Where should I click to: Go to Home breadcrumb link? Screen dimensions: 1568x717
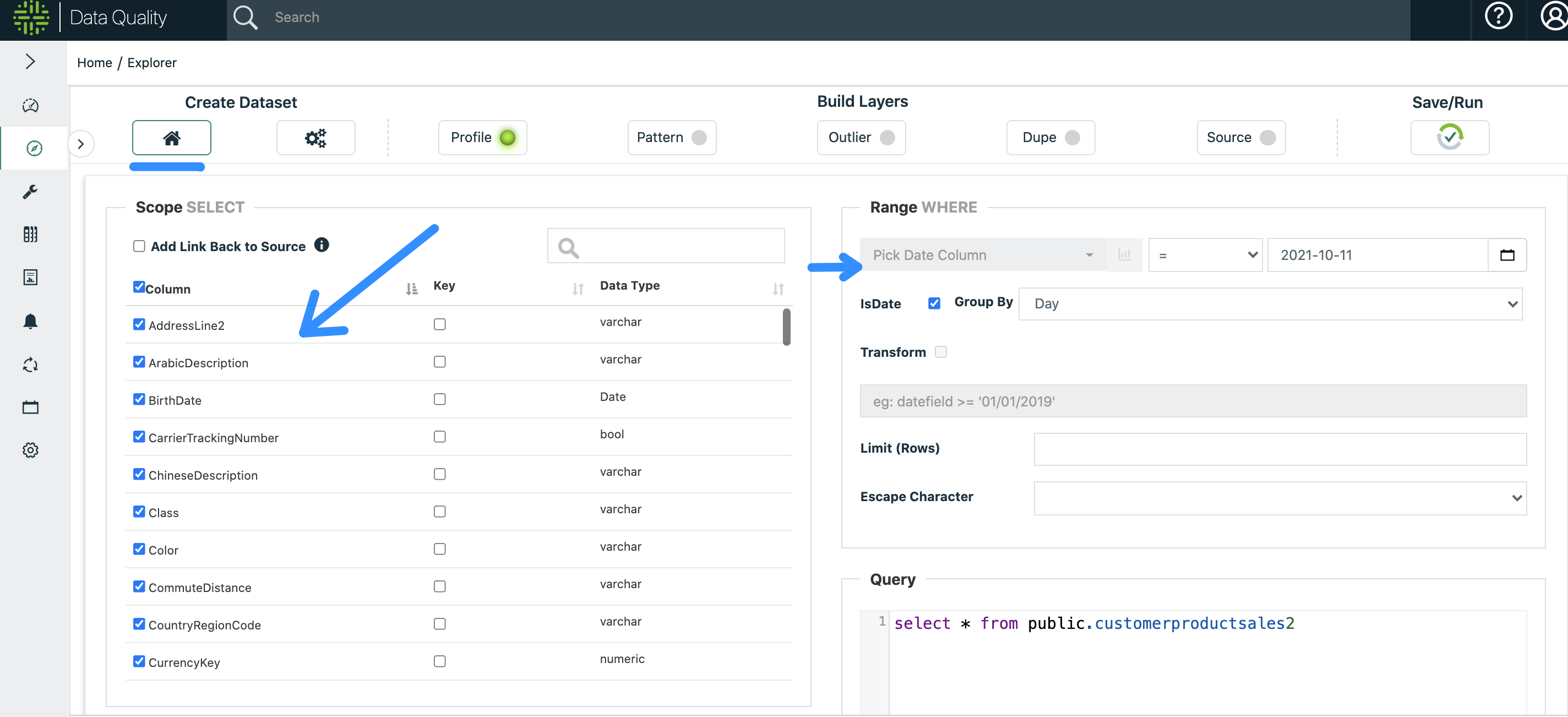[x=94, y=63]
